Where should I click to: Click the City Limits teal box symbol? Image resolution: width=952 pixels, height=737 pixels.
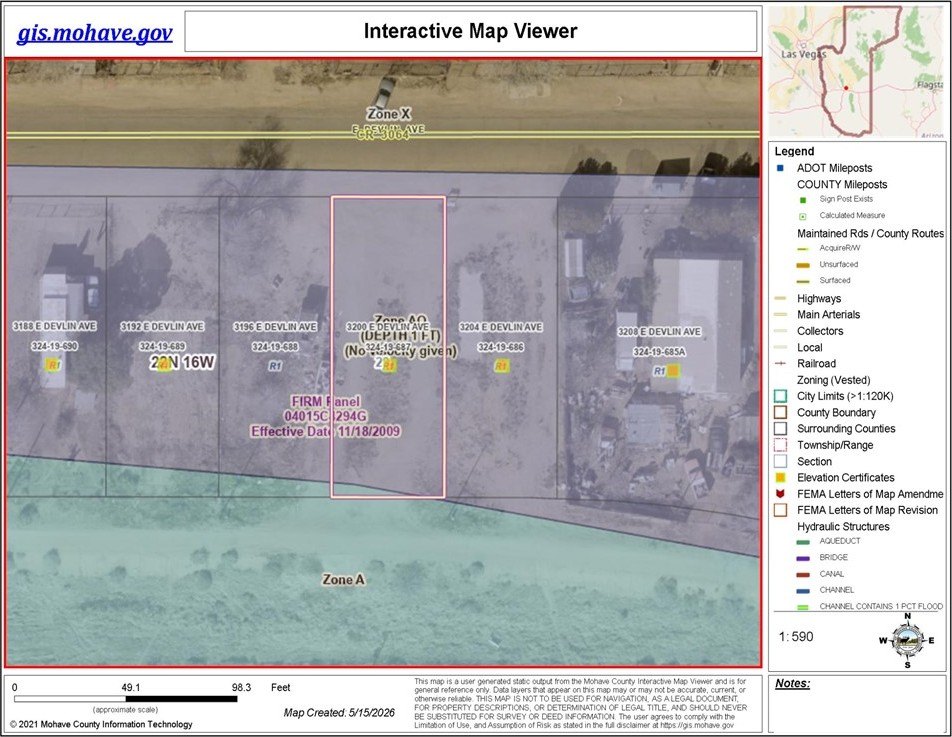[x=781, y=396]
